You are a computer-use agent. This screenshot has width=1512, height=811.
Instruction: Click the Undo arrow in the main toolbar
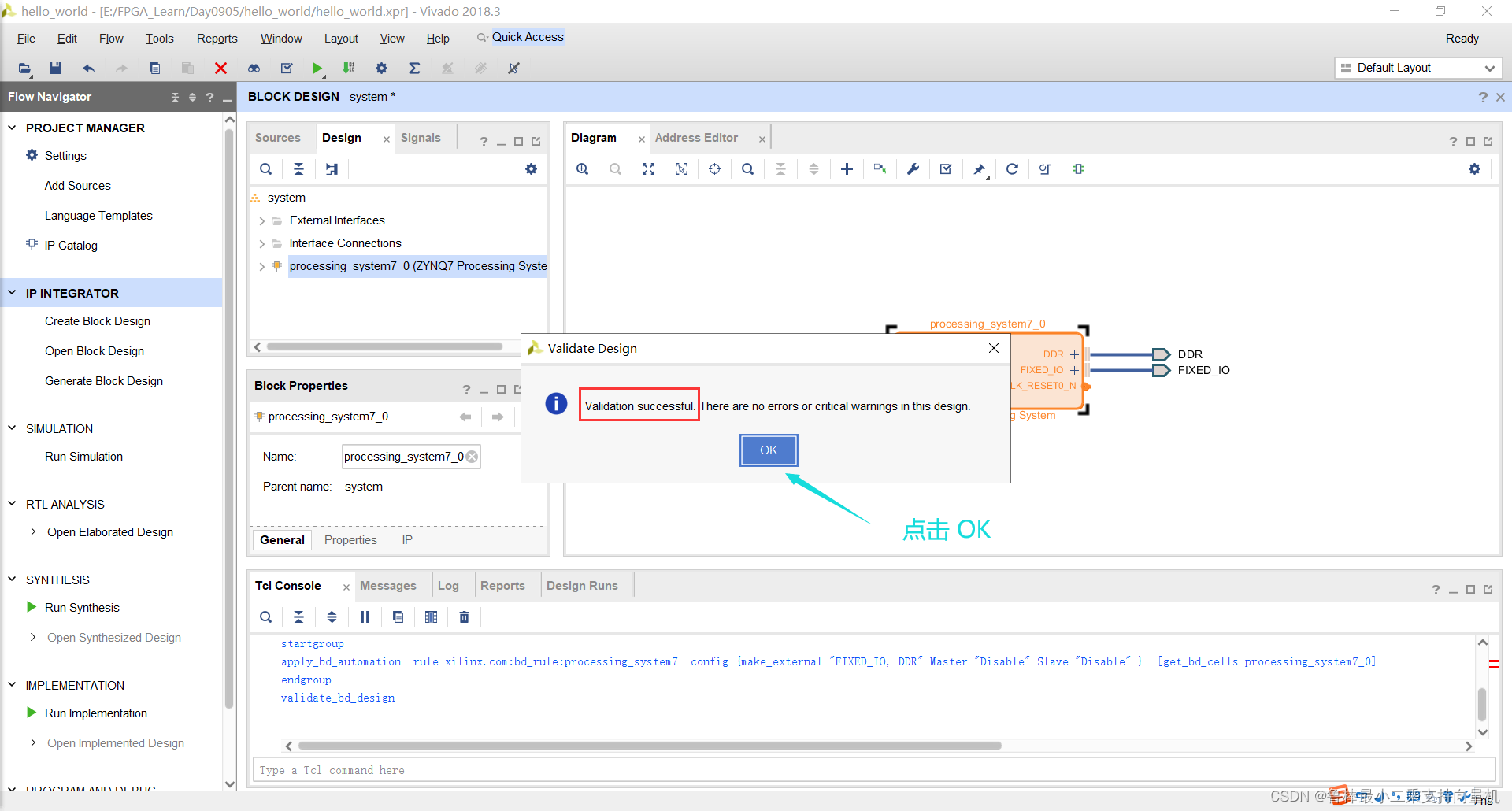click(x=88, y=69)
